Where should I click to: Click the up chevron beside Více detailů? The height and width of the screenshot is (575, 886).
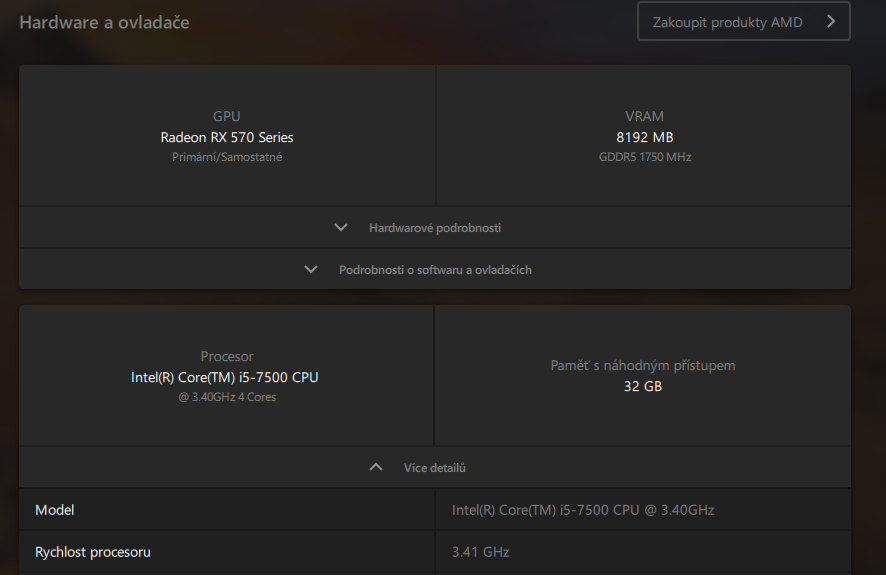pyautogui.click(x=376, y=467)
